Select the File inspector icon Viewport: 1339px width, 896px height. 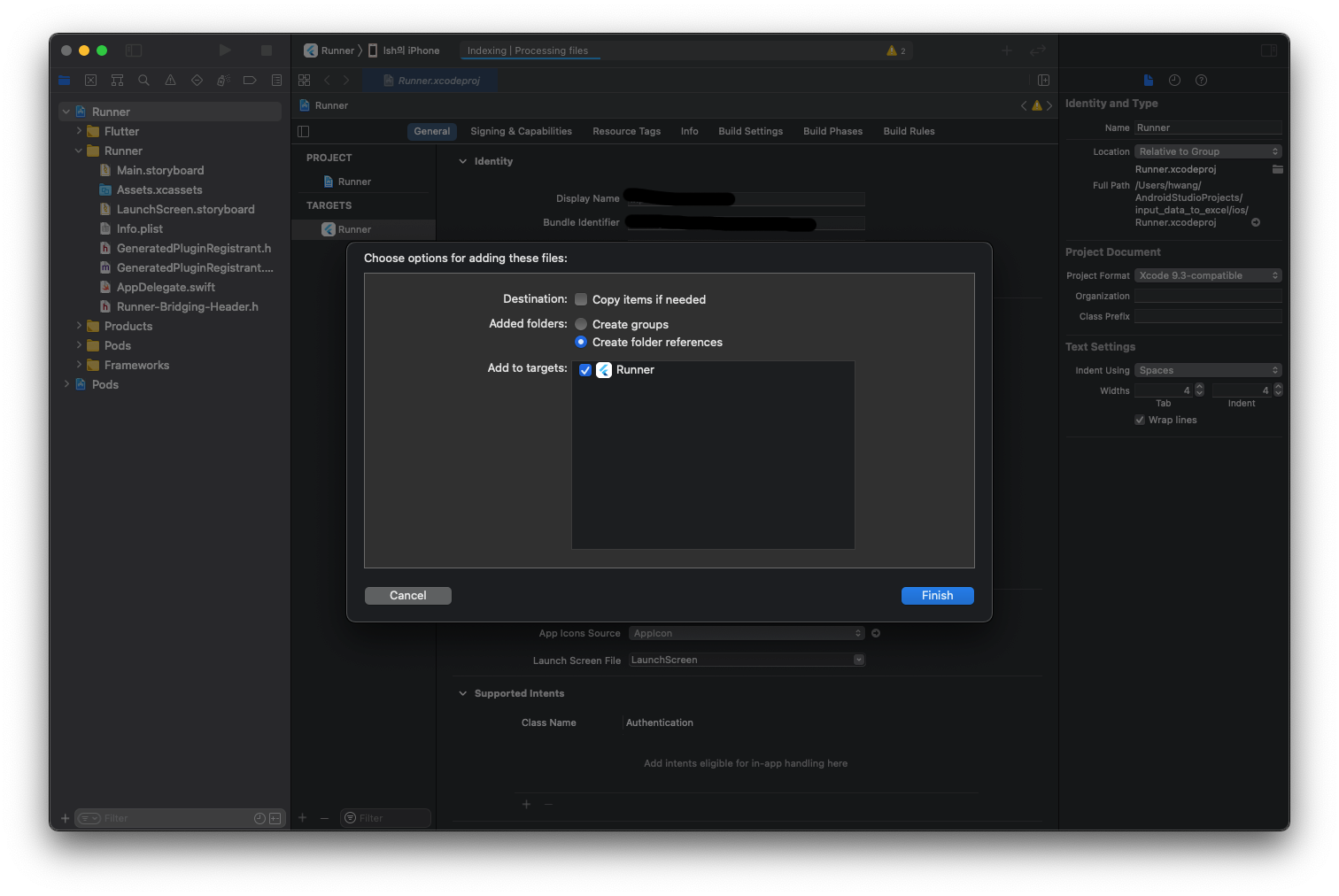1149,81
